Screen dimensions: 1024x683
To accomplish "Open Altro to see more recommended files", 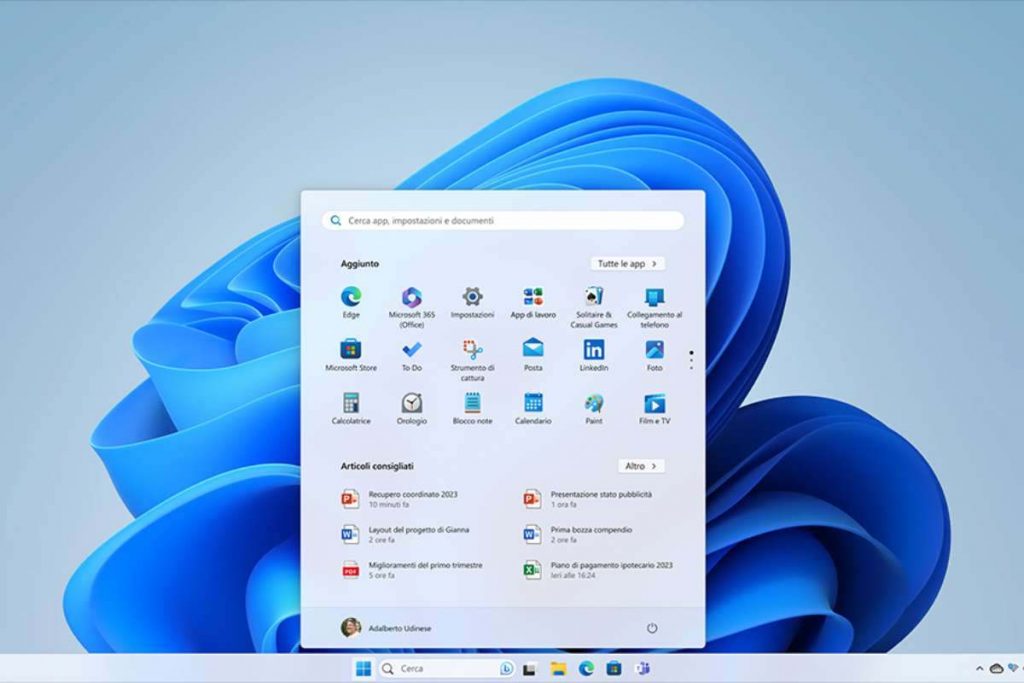I will [641, 465].
